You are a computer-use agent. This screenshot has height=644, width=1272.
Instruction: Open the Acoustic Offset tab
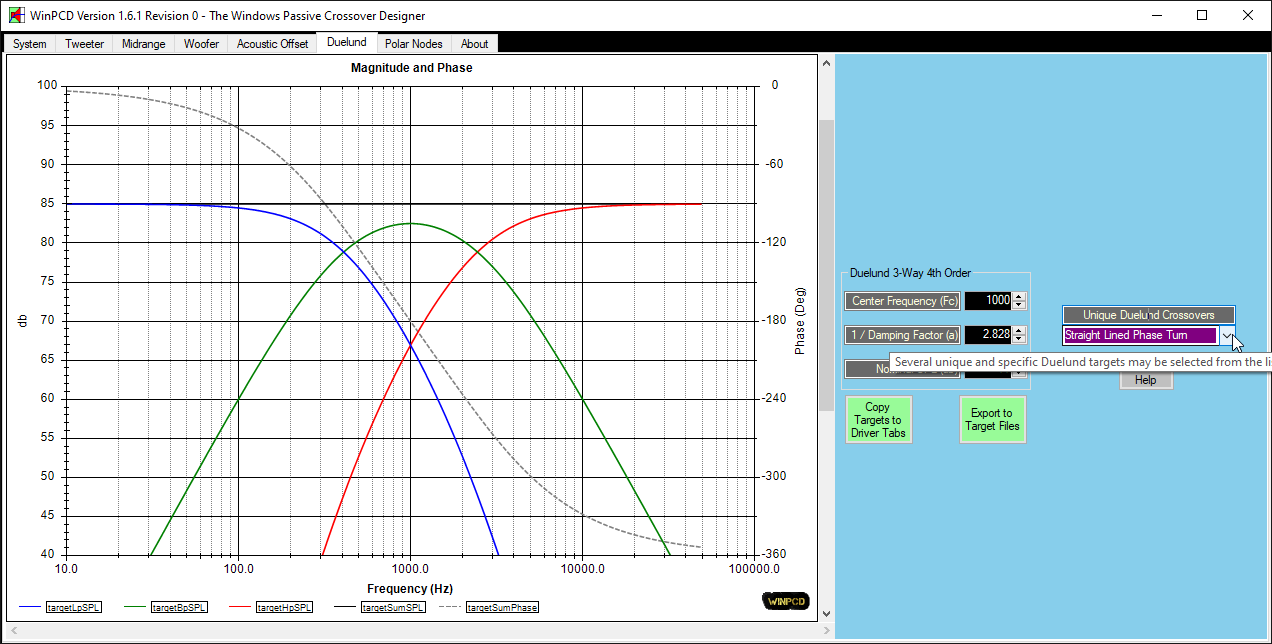(272, 44)
